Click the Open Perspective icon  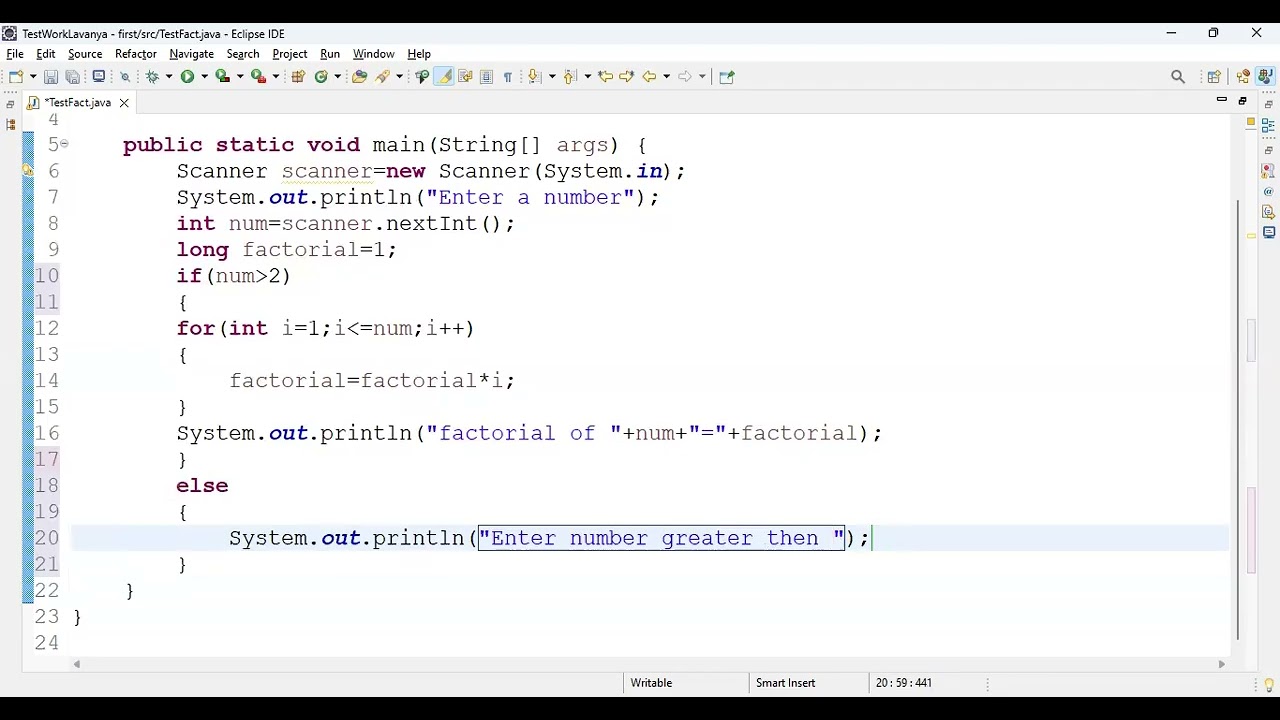click(x=1214, y=76)
